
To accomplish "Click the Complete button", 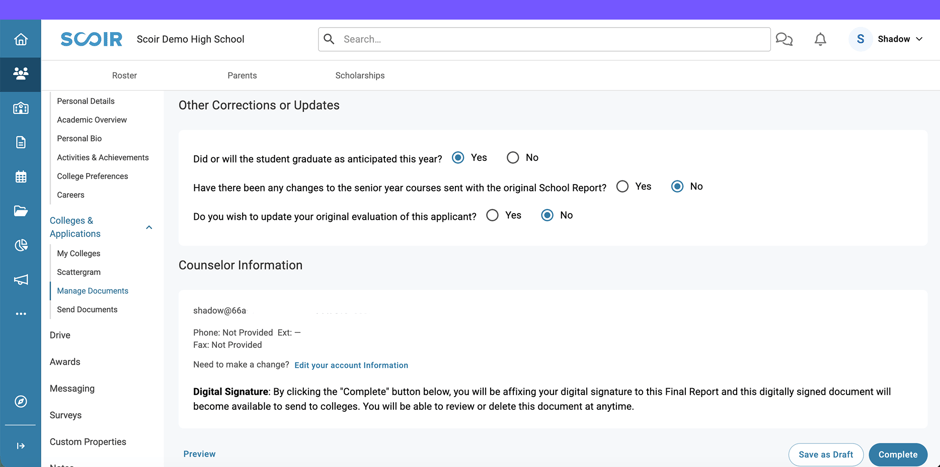I will click(897, 455).
